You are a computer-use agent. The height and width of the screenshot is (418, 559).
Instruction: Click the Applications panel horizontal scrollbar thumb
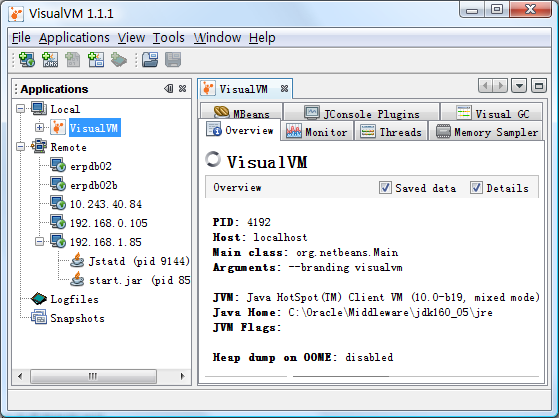93,376
